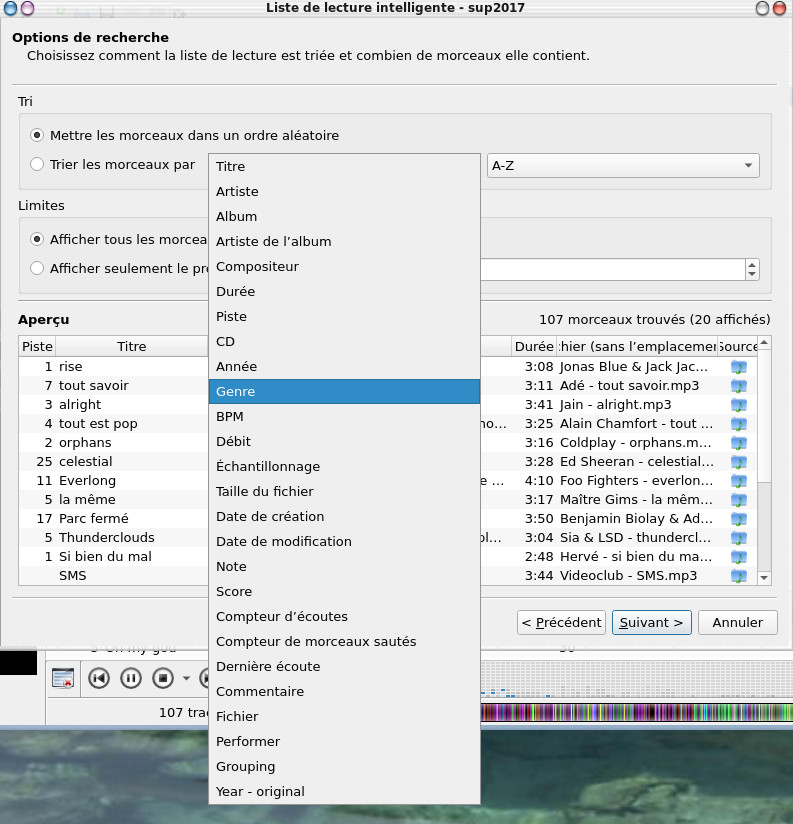Select the 'rise' track row

click(114, 366)
